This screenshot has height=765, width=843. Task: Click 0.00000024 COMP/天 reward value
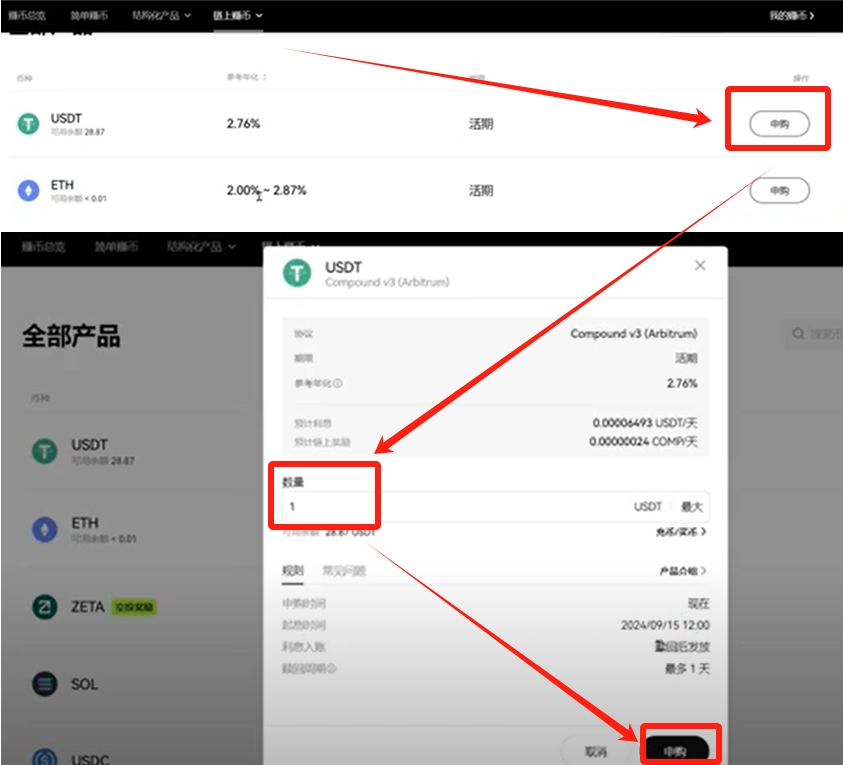(x=643, y=441)
